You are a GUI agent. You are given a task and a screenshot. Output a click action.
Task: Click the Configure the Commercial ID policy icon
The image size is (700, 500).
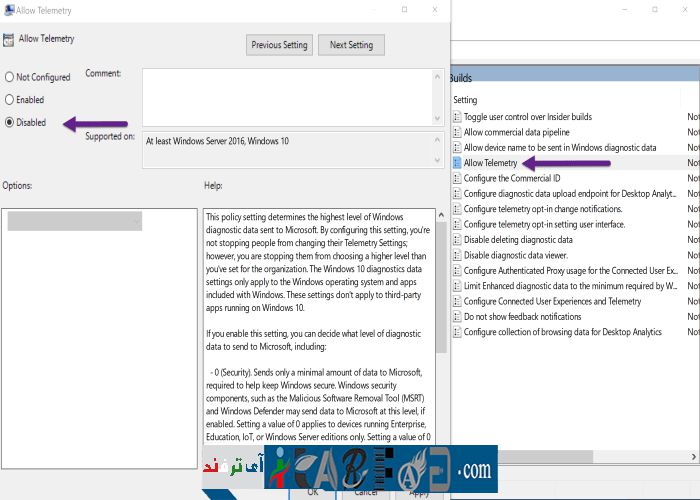click(457, 178)
